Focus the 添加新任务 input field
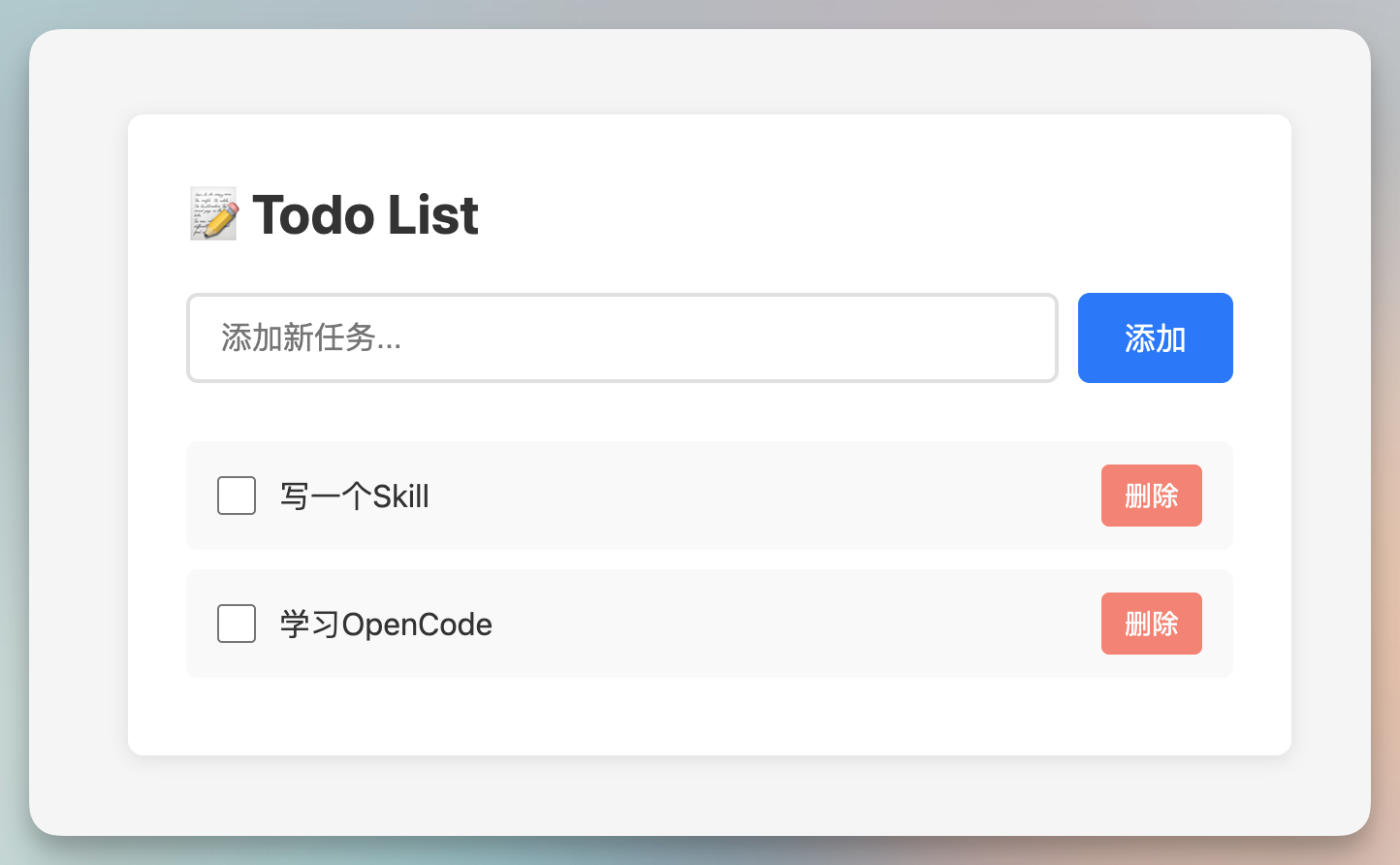The height and width of the screenshot is (865, 1400). [x=621, y=337]
